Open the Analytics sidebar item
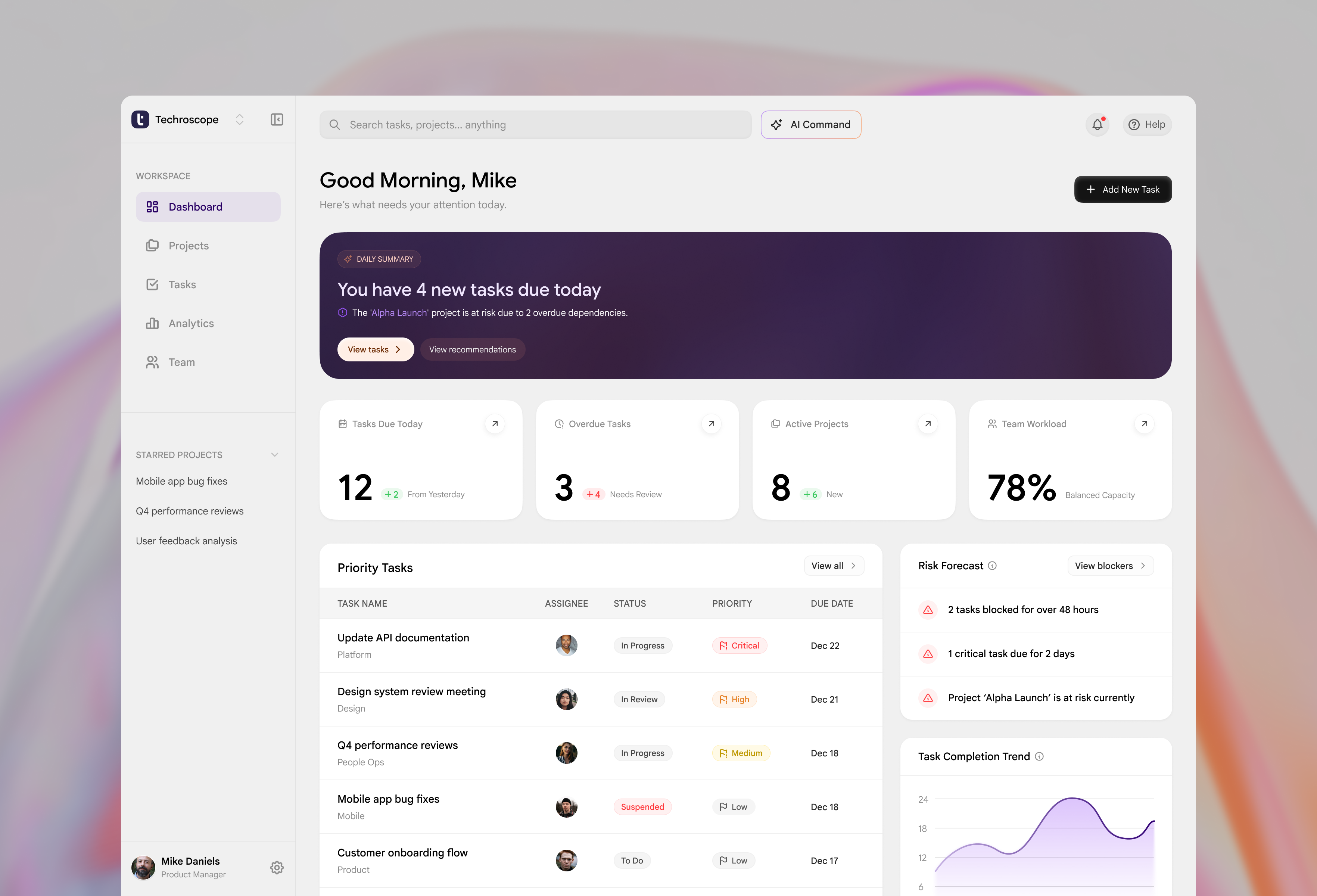This screenshot has height=896, width=1317. pyautogui.click(x=191, y=324)
